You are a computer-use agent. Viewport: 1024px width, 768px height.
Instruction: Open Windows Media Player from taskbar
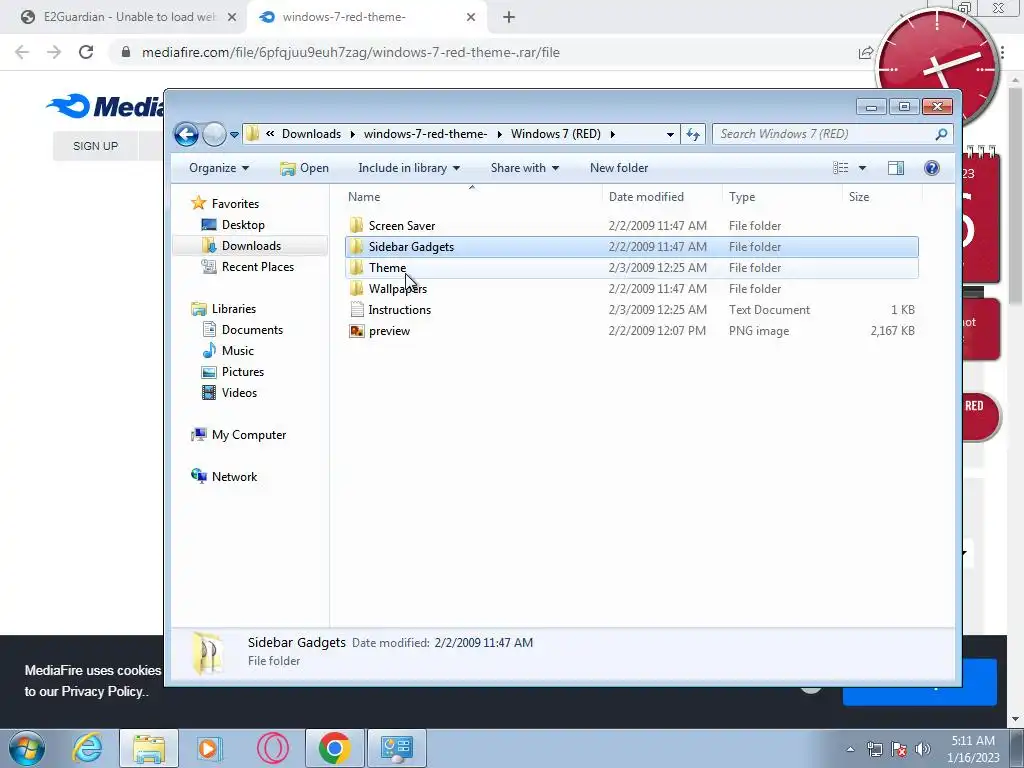(x=210, y=748)
